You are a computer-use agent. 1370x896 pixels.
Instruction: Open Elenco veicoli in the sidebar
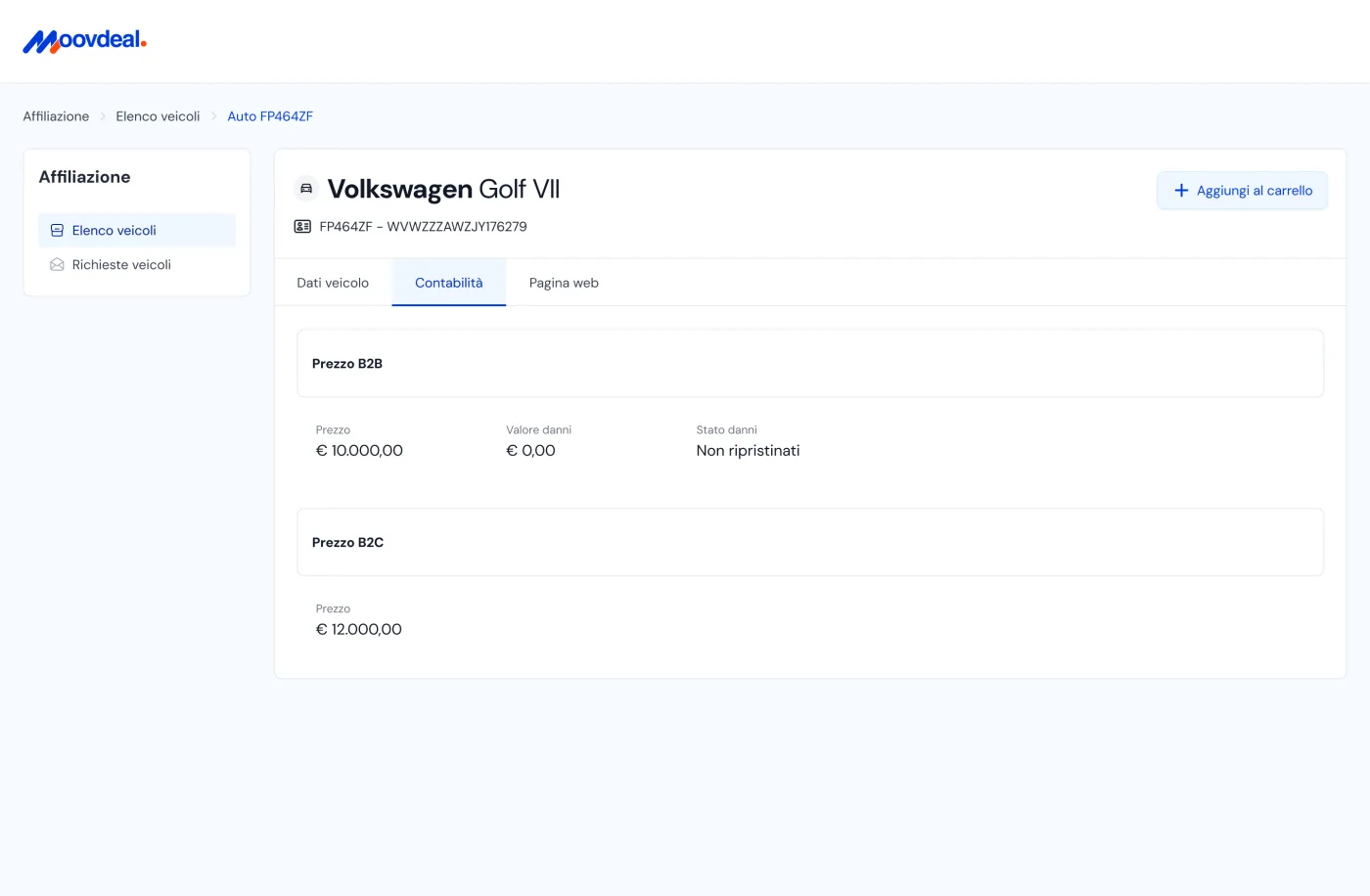pos(137,231)
